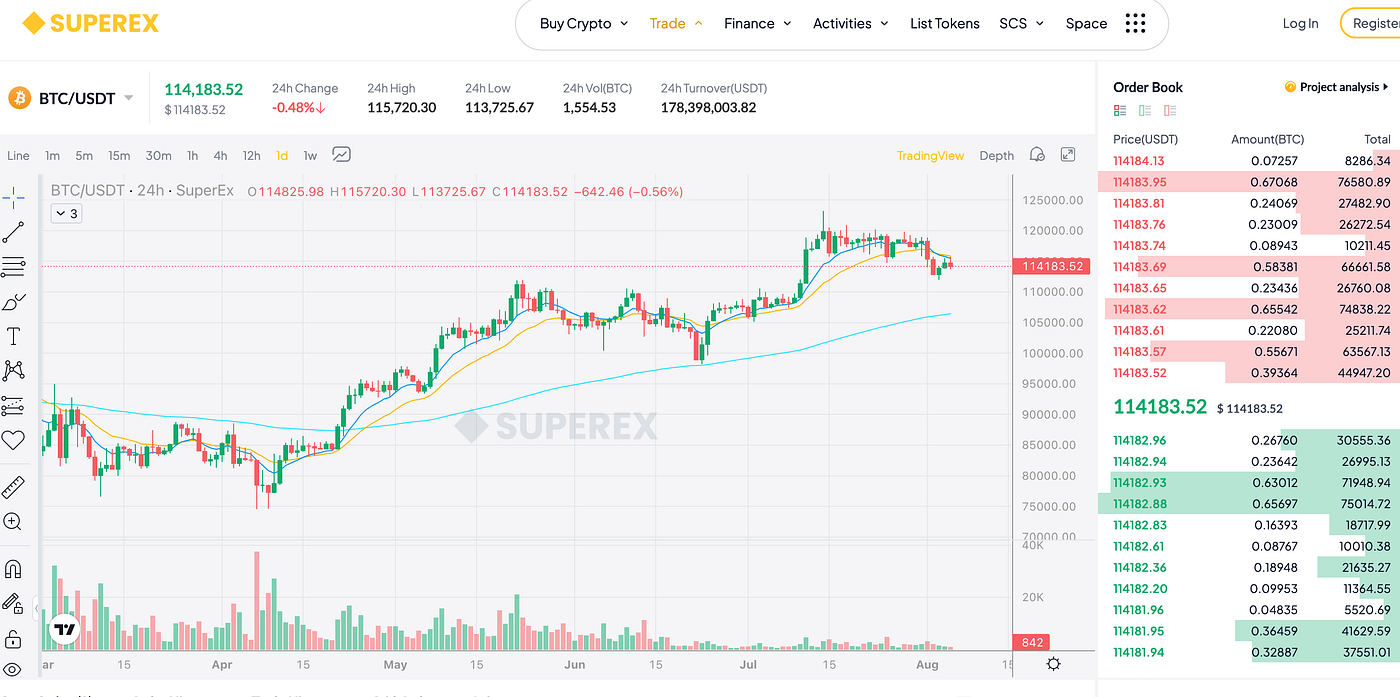Open the Trade menu
Image resolution: width=1400 pixels, height=697 pixels.
pyautogui.click(x=676, y=23)
